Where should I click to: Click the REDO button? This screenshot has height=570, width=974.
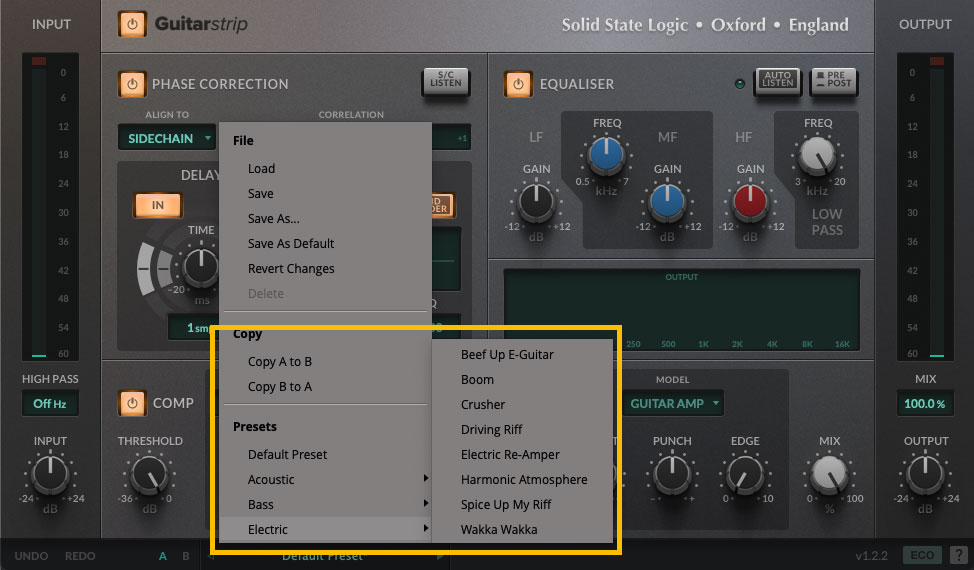click(x=80, y=556)
